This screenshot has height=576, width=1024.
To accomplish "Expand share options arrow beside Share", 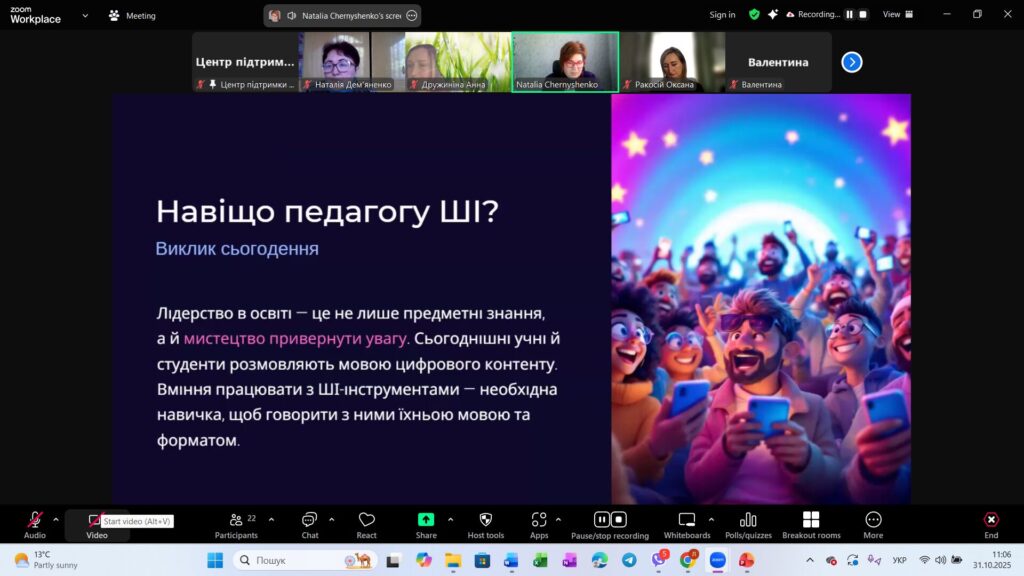I will pyautogui.click(x=450, y=520).
